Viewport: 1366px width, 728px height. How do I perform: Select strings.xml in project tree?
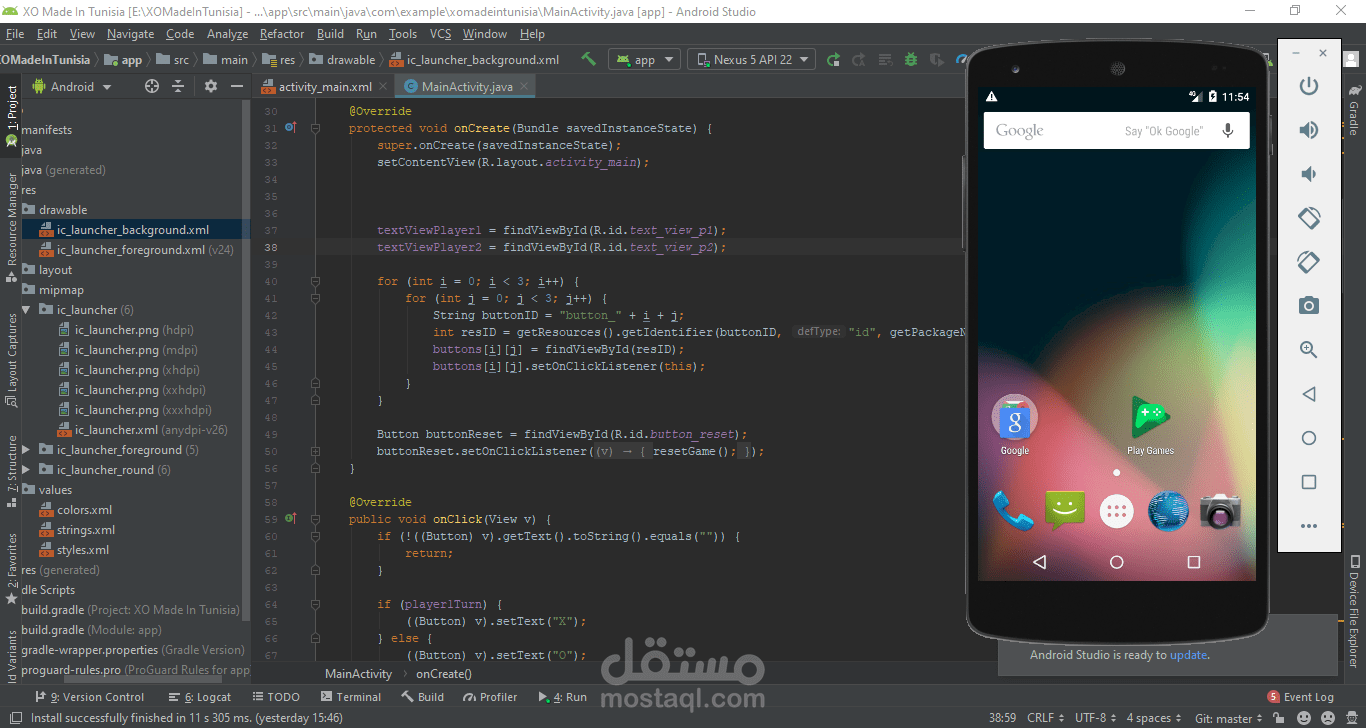point(85,530)
